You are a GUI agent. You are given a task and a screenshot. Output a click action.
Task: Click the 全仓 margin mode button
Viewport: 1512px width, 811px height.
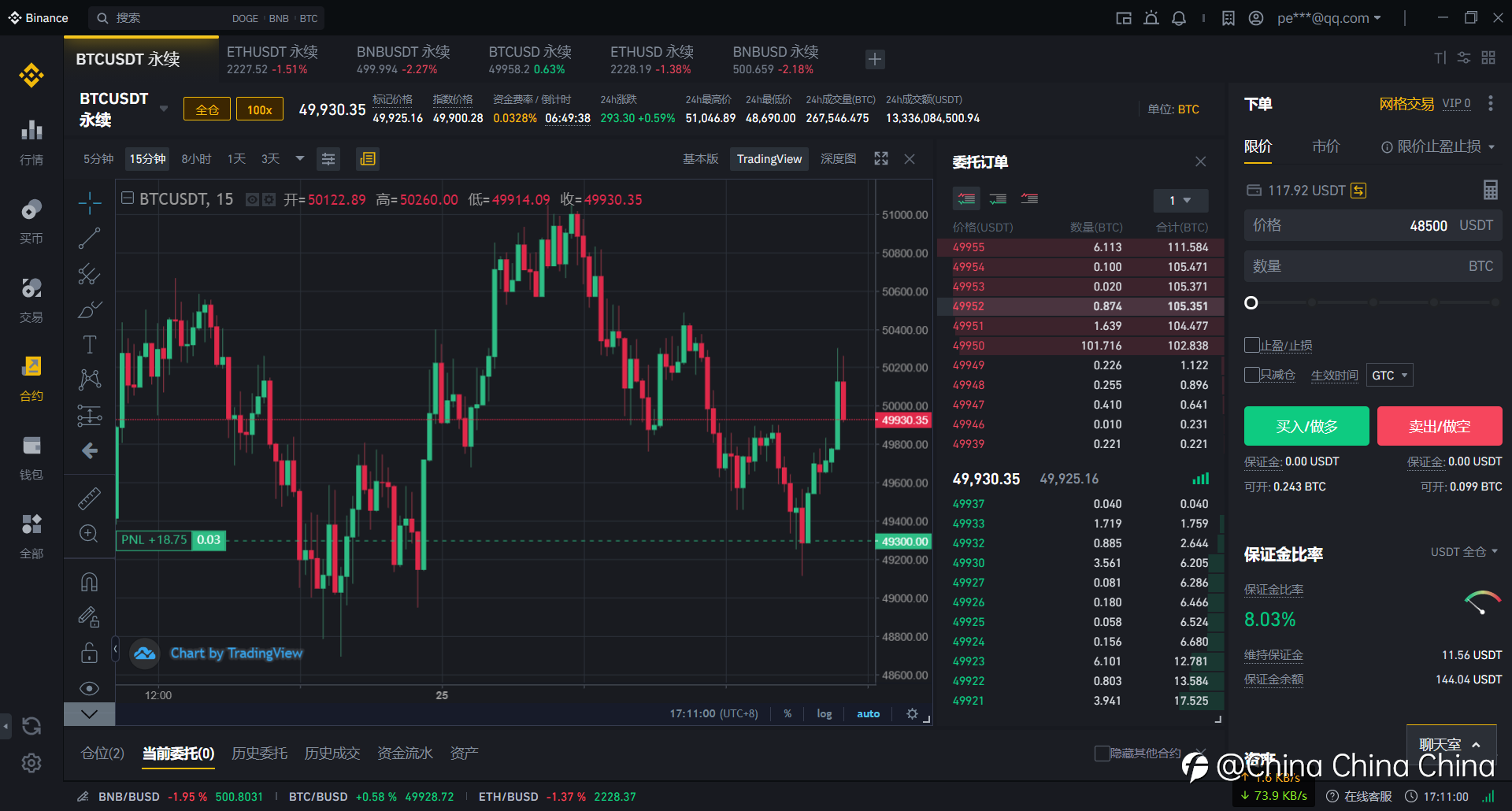click(207, 109)
